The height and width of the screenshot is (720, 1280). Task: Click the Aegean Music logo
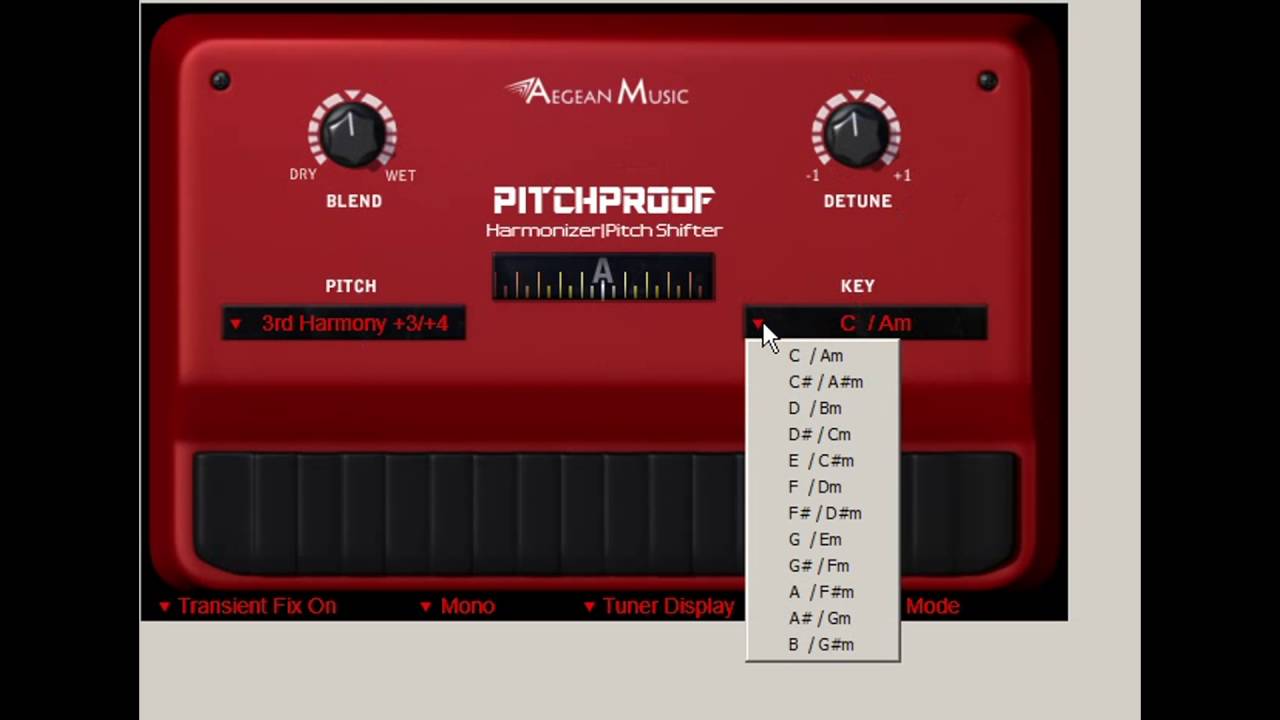597,93
